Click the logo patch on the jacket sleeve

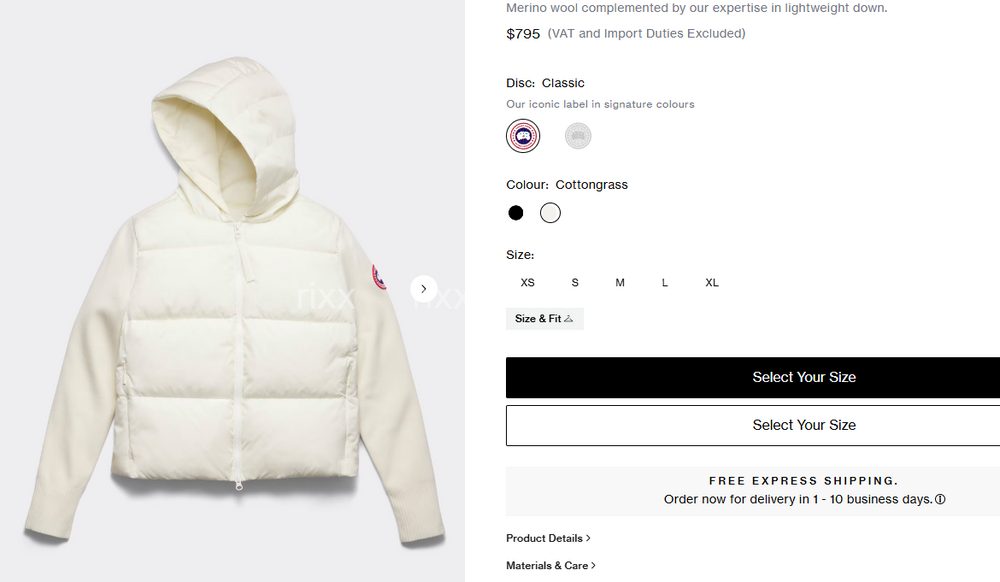click(379, 278)
